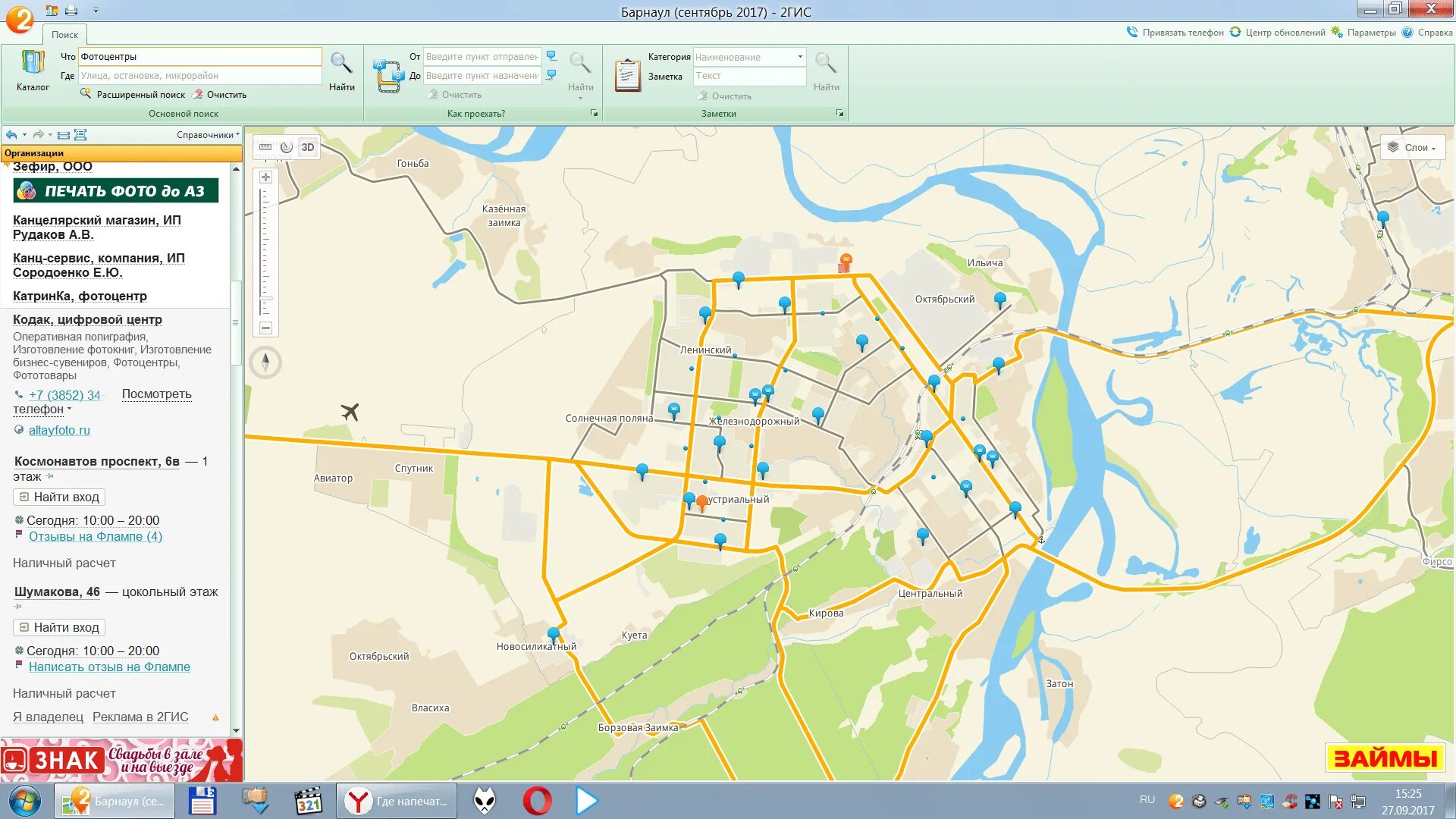
Task: Click the От departure point field
Action: pos(482,57)
